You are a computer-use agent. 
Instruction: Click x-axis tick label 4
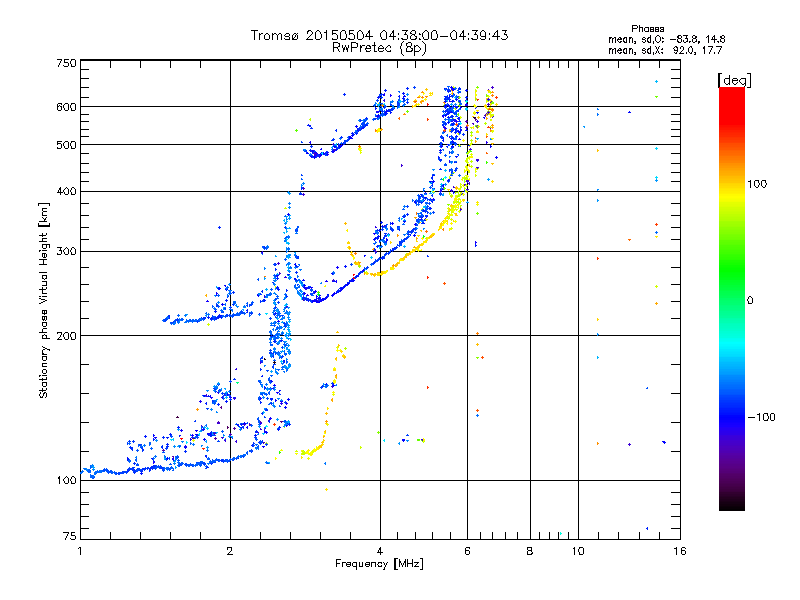(380, 551)
